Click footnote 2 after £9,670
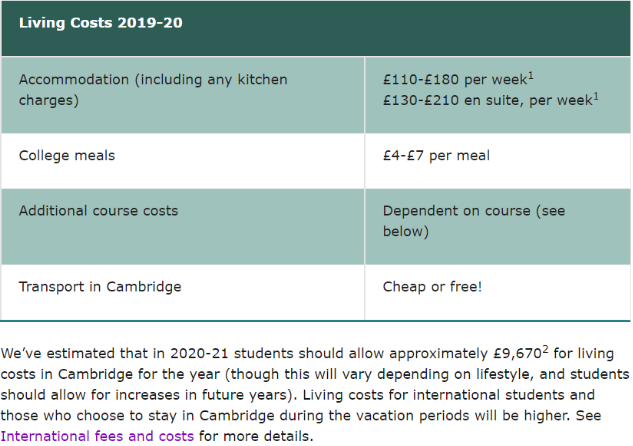633x446 pixels. tap(545, 349)
